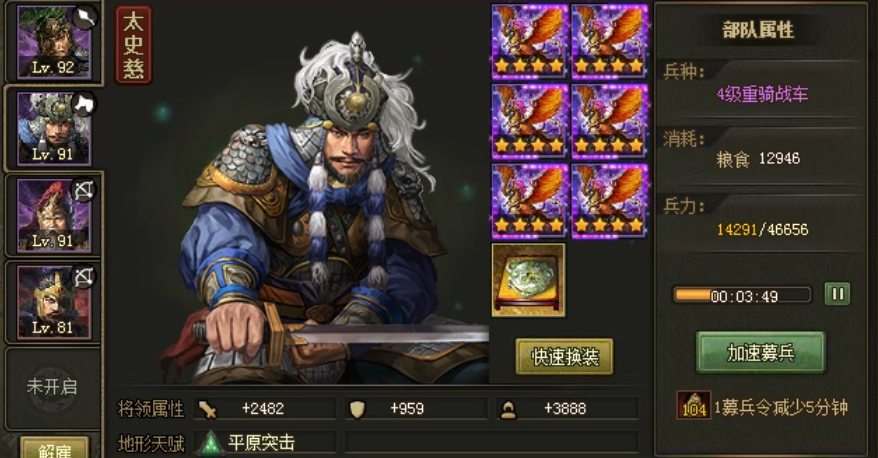Click the recruitment progress bar
Image resolution: width=878 pixels, height=458 pixels.
742,295
